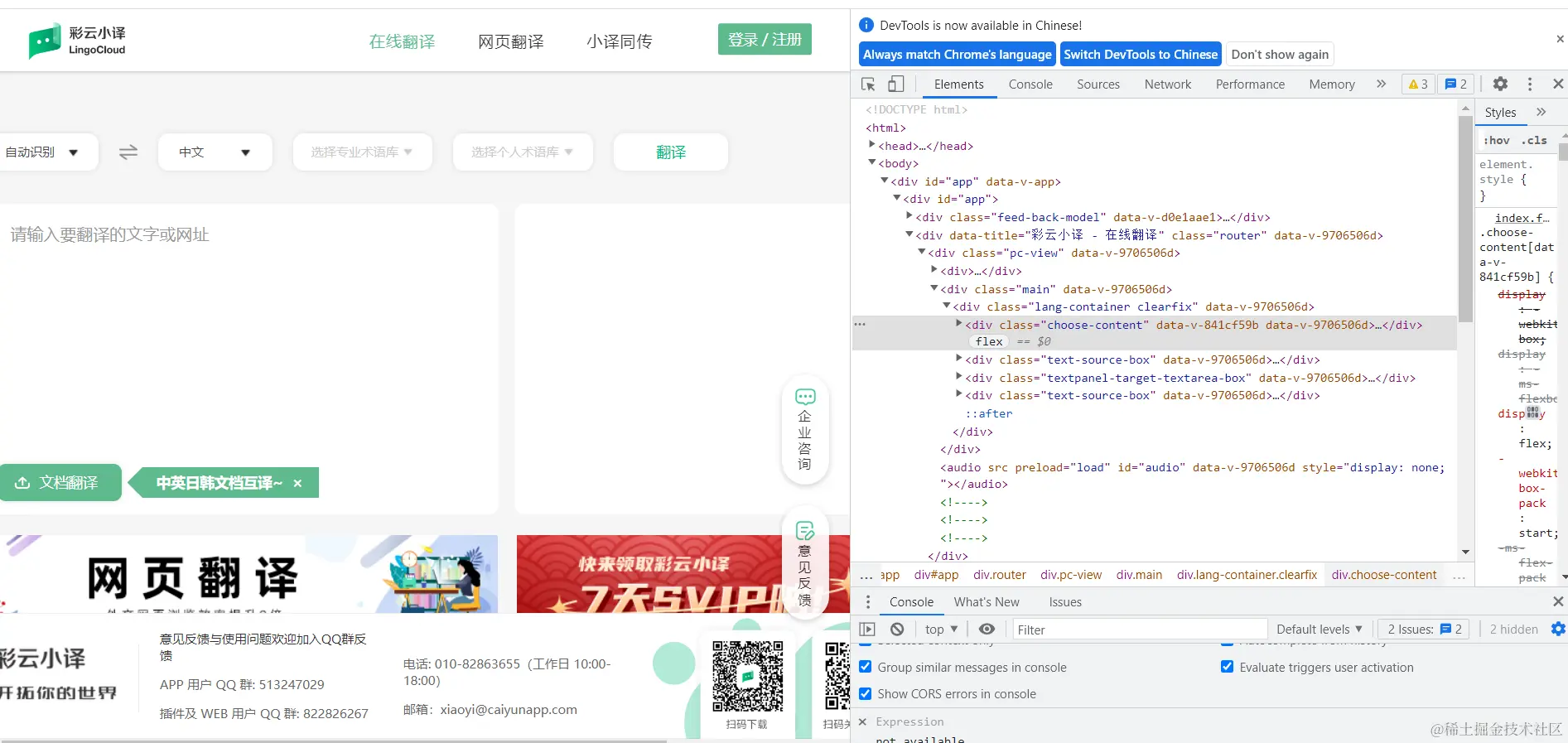Click the 翻译 translate button

point(671,152)
